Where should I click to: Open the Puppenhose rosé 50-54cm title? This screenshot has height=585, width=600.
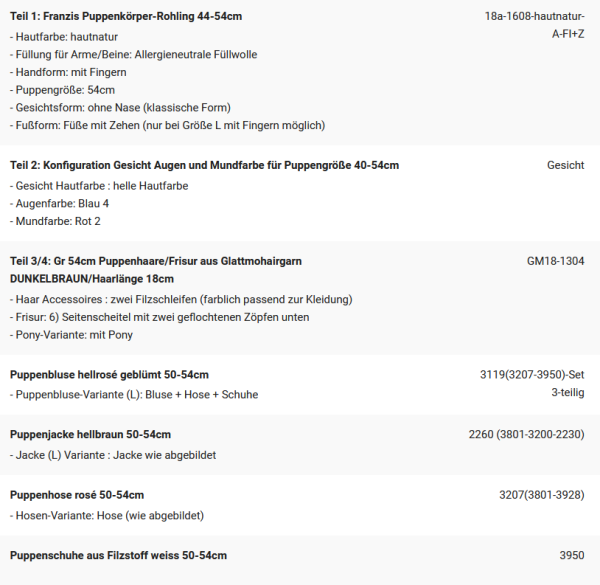tap(77, 495)
